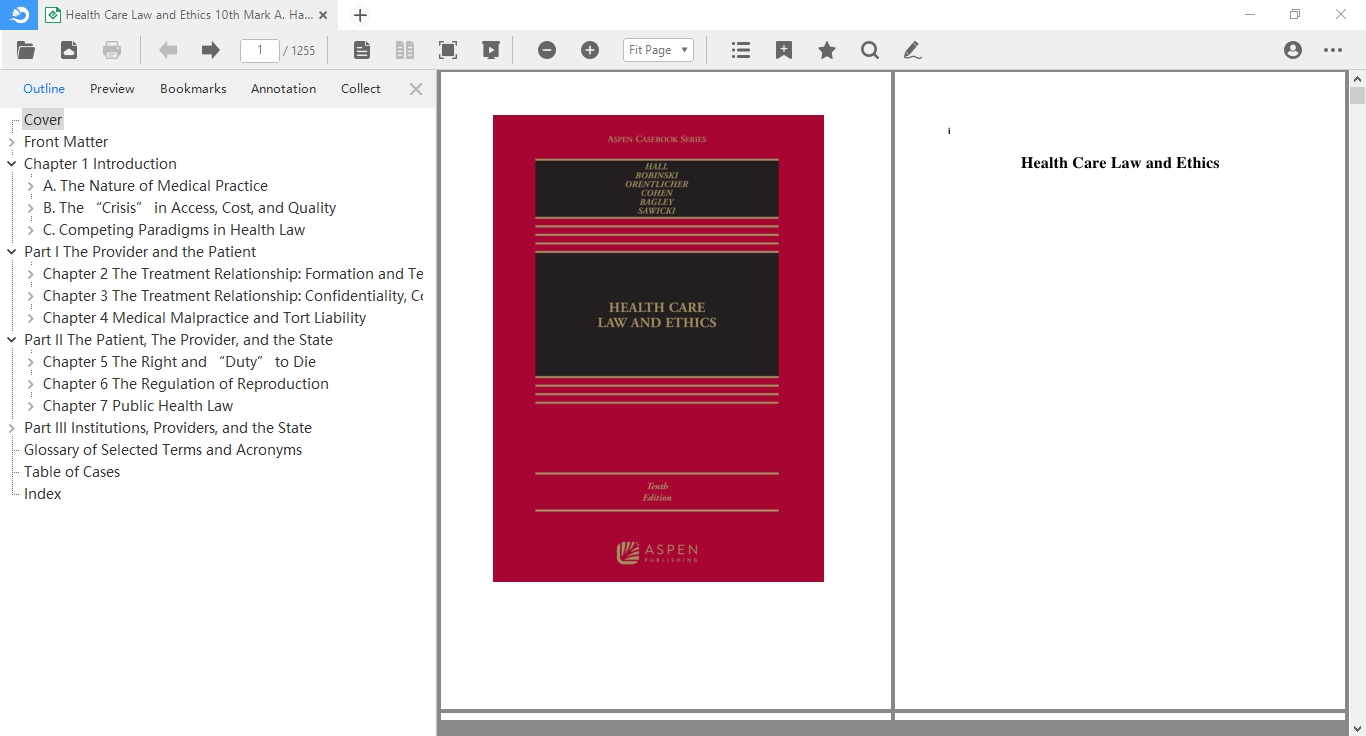The width and height of the screenshot is (1366, 736).
Task: Zoom in with the plus icon
Action: (590, 50)
